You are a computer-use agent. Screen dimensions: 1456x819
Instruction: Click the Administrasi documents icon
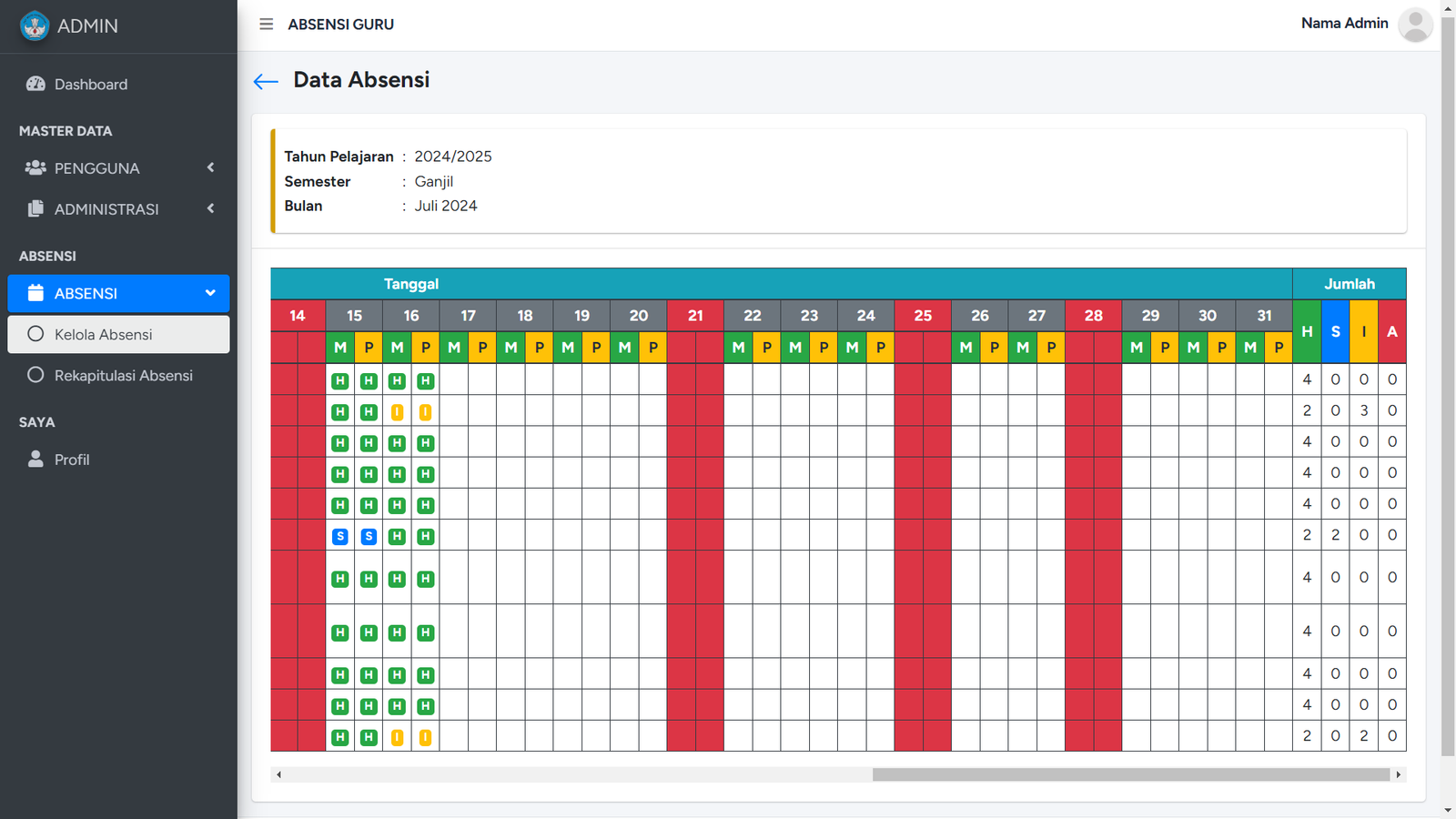coord(35,208)
